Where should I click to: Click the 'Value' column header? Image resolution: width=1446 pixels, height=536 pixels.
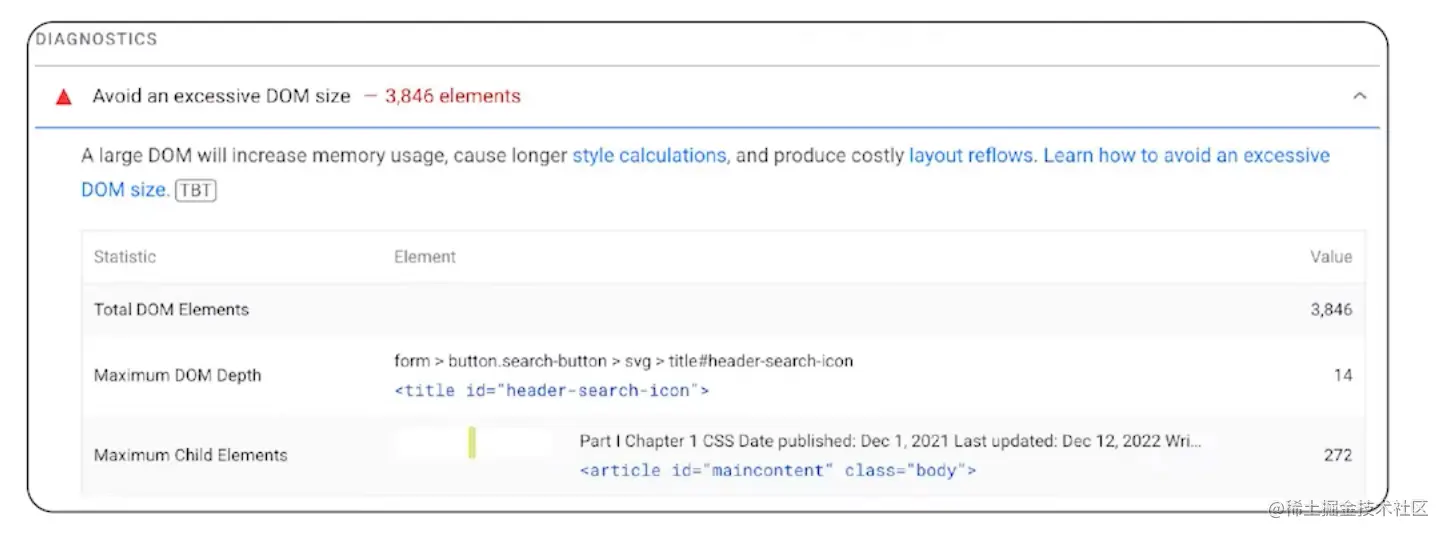1331,257
